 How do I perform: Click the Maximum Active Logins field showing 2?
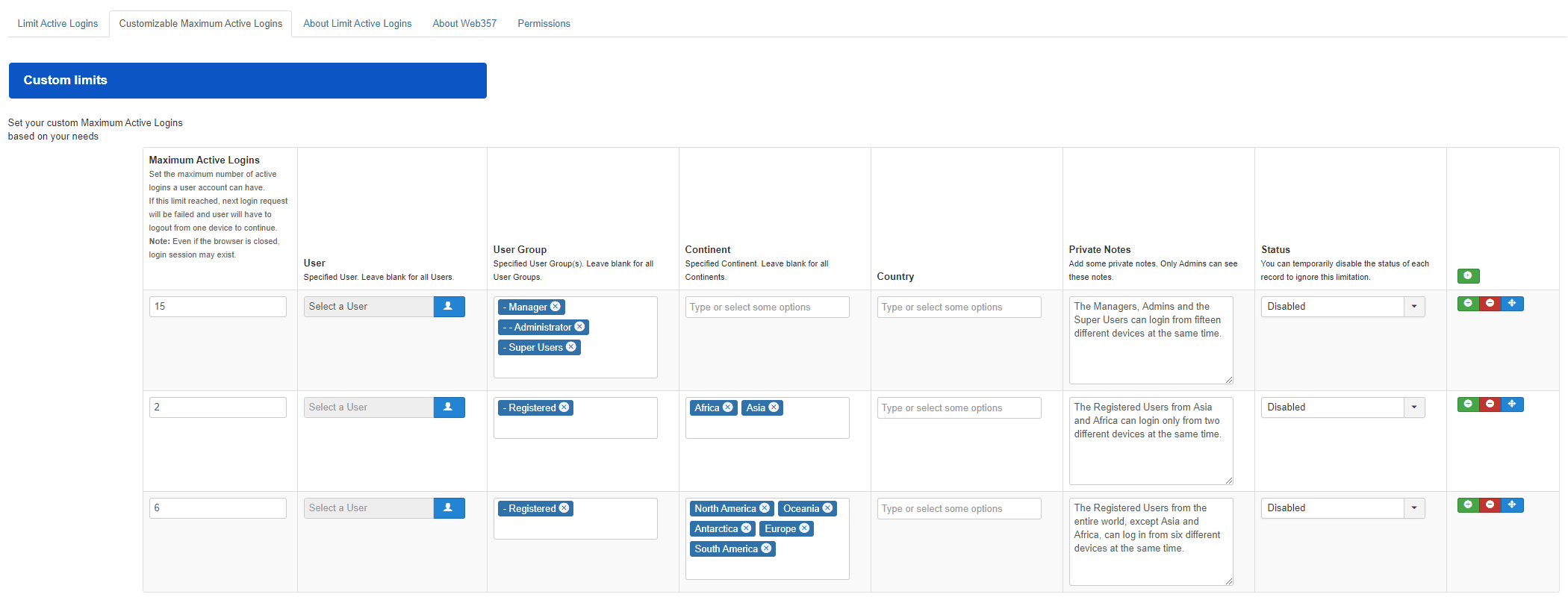[x=217, y=407]
